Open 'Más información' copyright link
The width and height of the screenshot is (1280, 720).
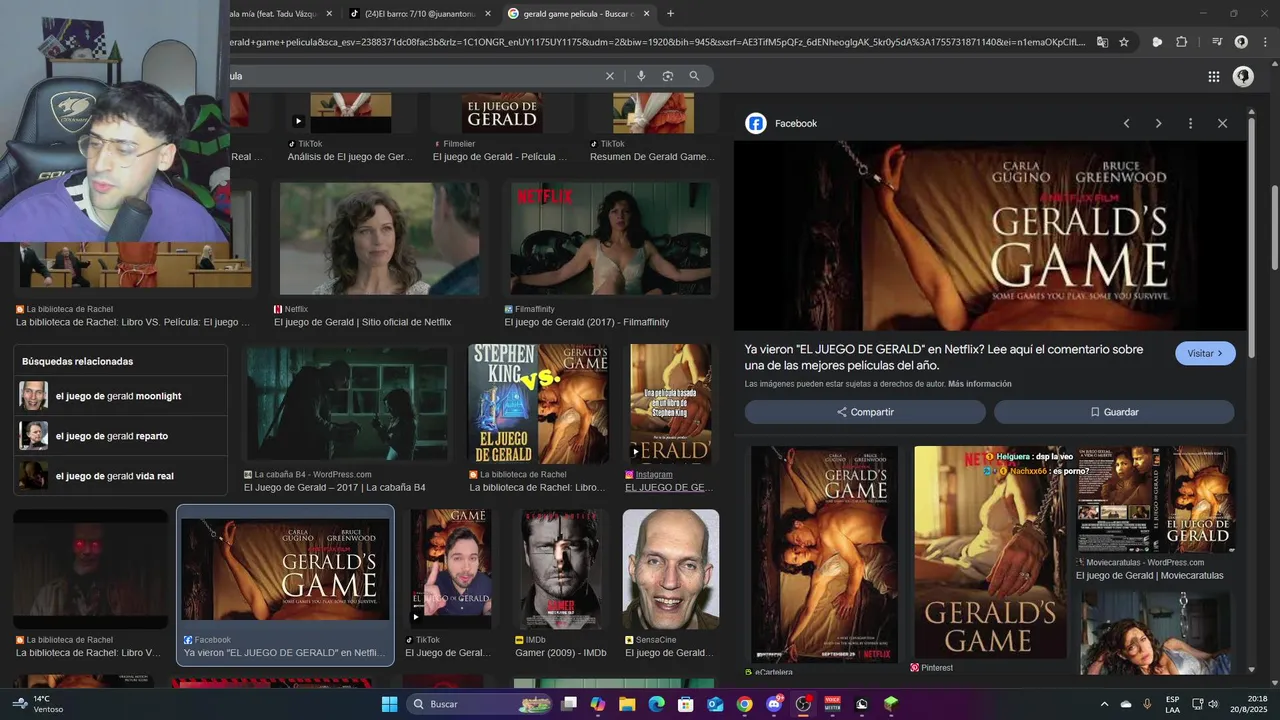979,384
